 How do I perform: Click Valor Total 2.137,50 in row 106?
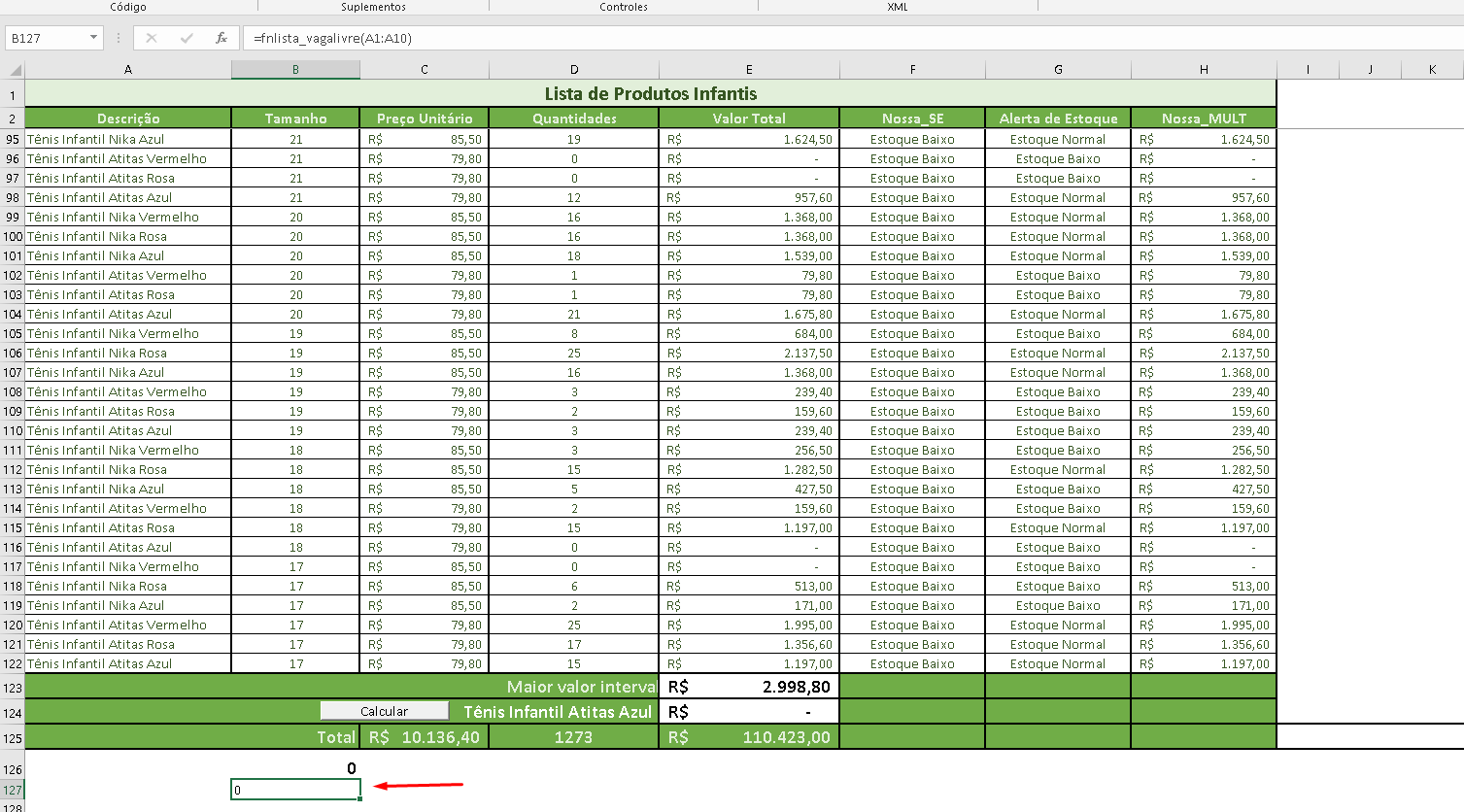[x=749, y=353]
